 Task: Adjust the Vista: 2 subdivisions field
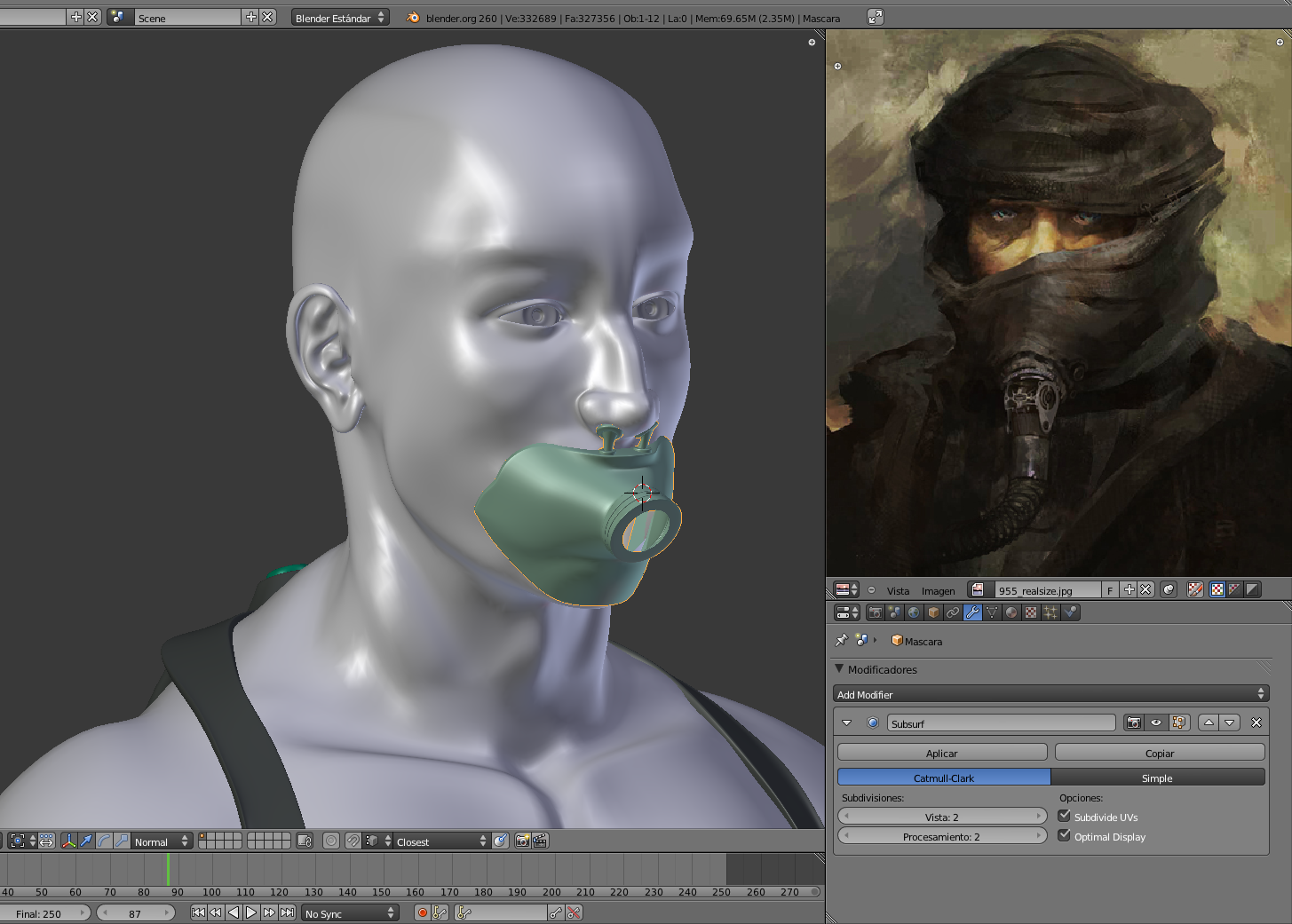(941, 817)
